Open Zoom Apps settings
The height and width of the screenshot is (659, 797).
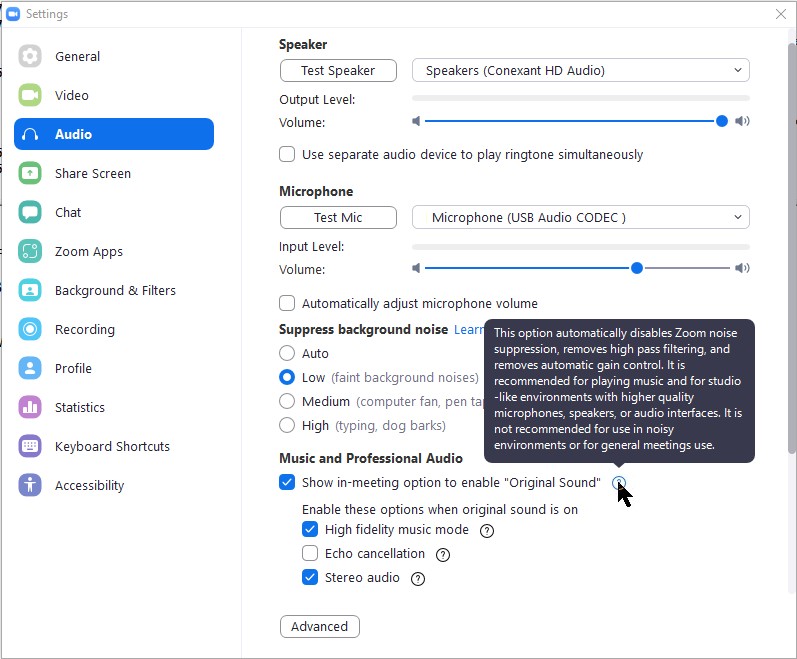pyautogui.click(x=114, y=251)
